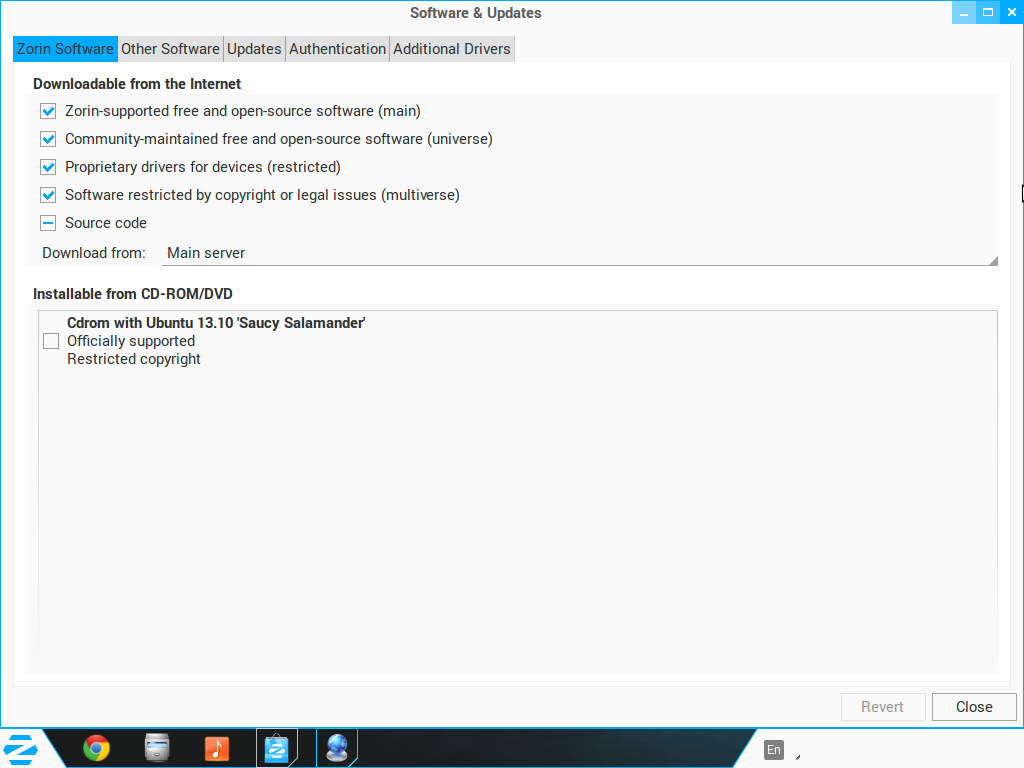The height and width of the screenshot is (768, 1024).
Task: Select the Software & Updates globe taskbar icon
Action: 337,748
